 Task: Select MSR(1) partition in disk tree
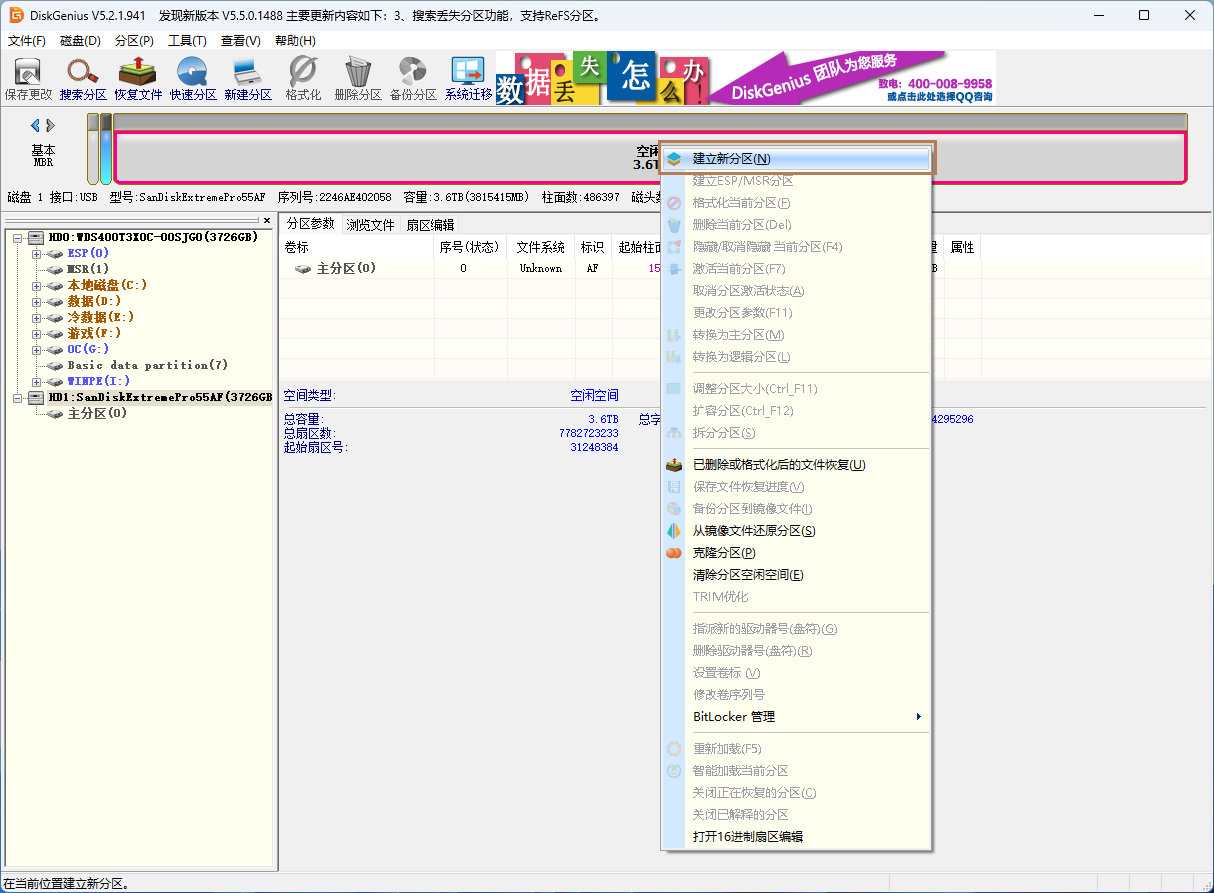point(88,269)
